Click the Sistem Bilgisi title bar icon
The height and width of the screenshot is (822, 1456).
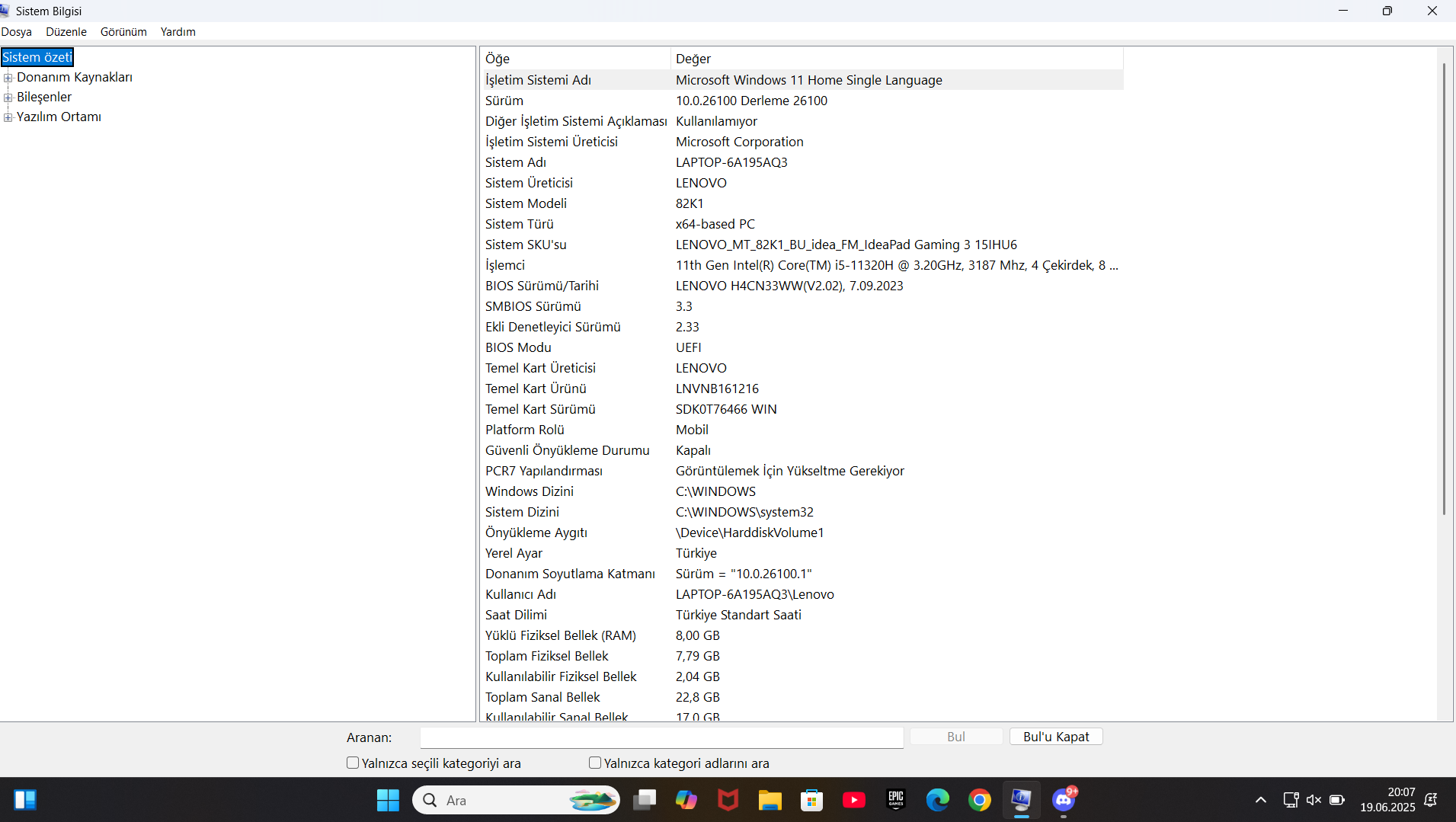point(5,11)
